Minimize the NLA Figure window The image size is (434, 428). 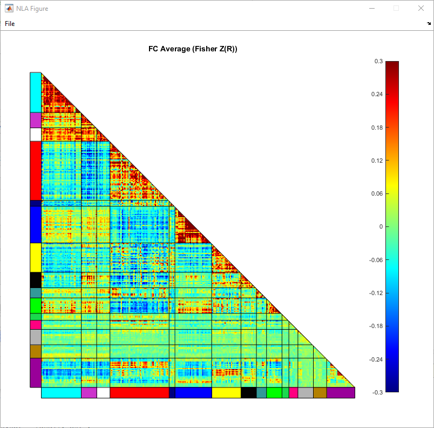point(372,8)
